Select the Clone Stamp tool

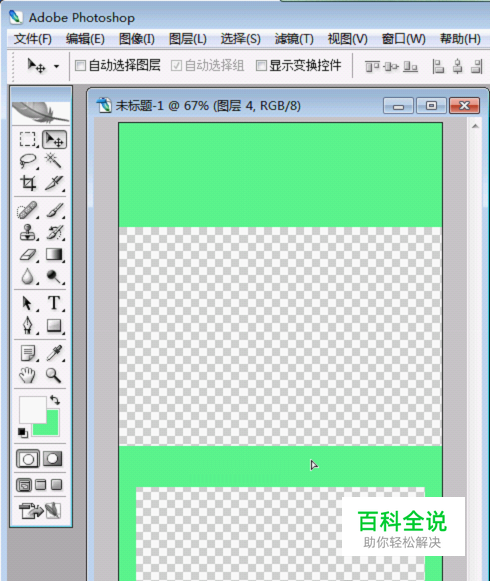28,233
